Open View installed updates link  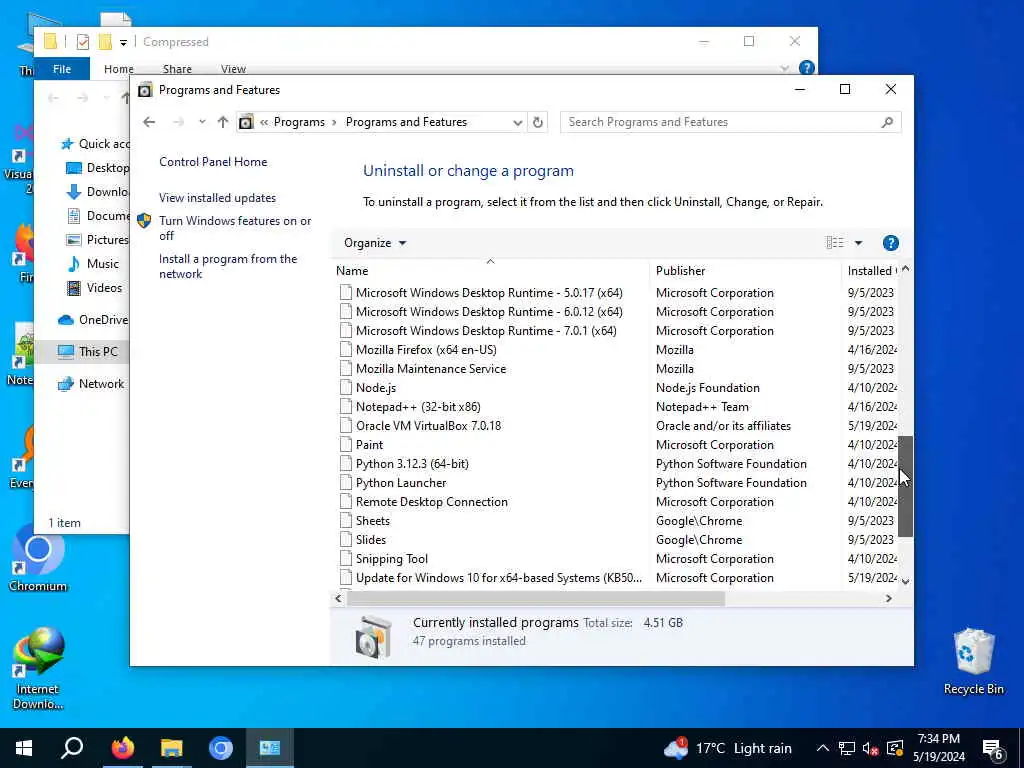coord(217,198)
